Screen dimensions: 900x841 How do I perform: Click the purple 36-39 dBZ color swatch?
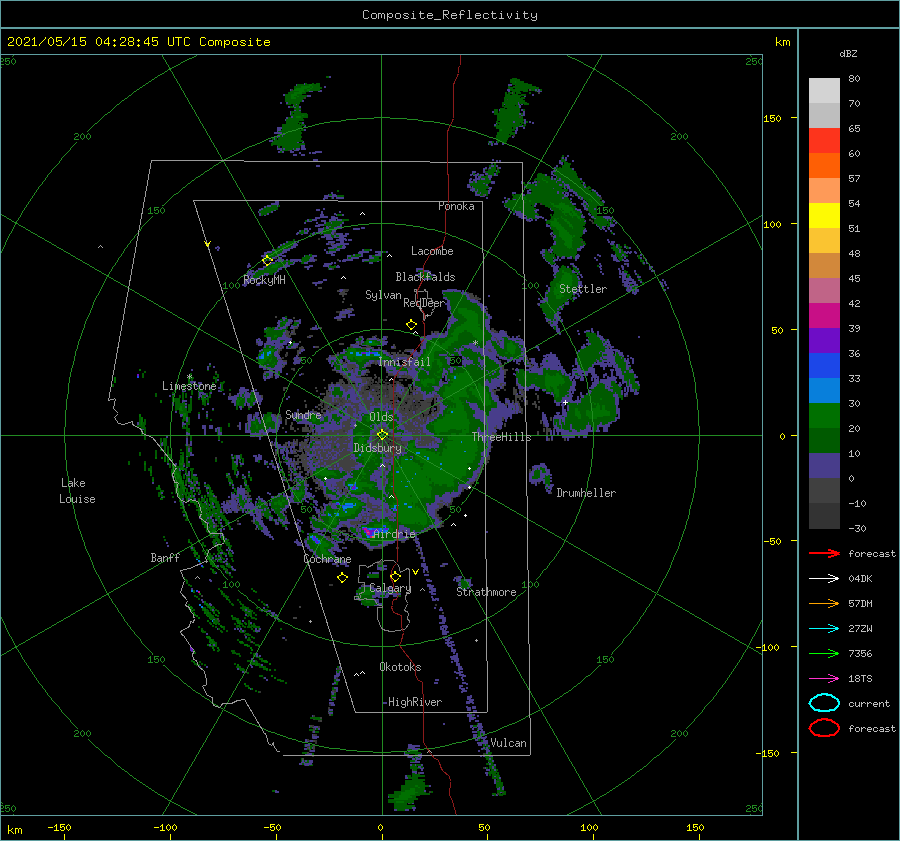tap(824, 341)
